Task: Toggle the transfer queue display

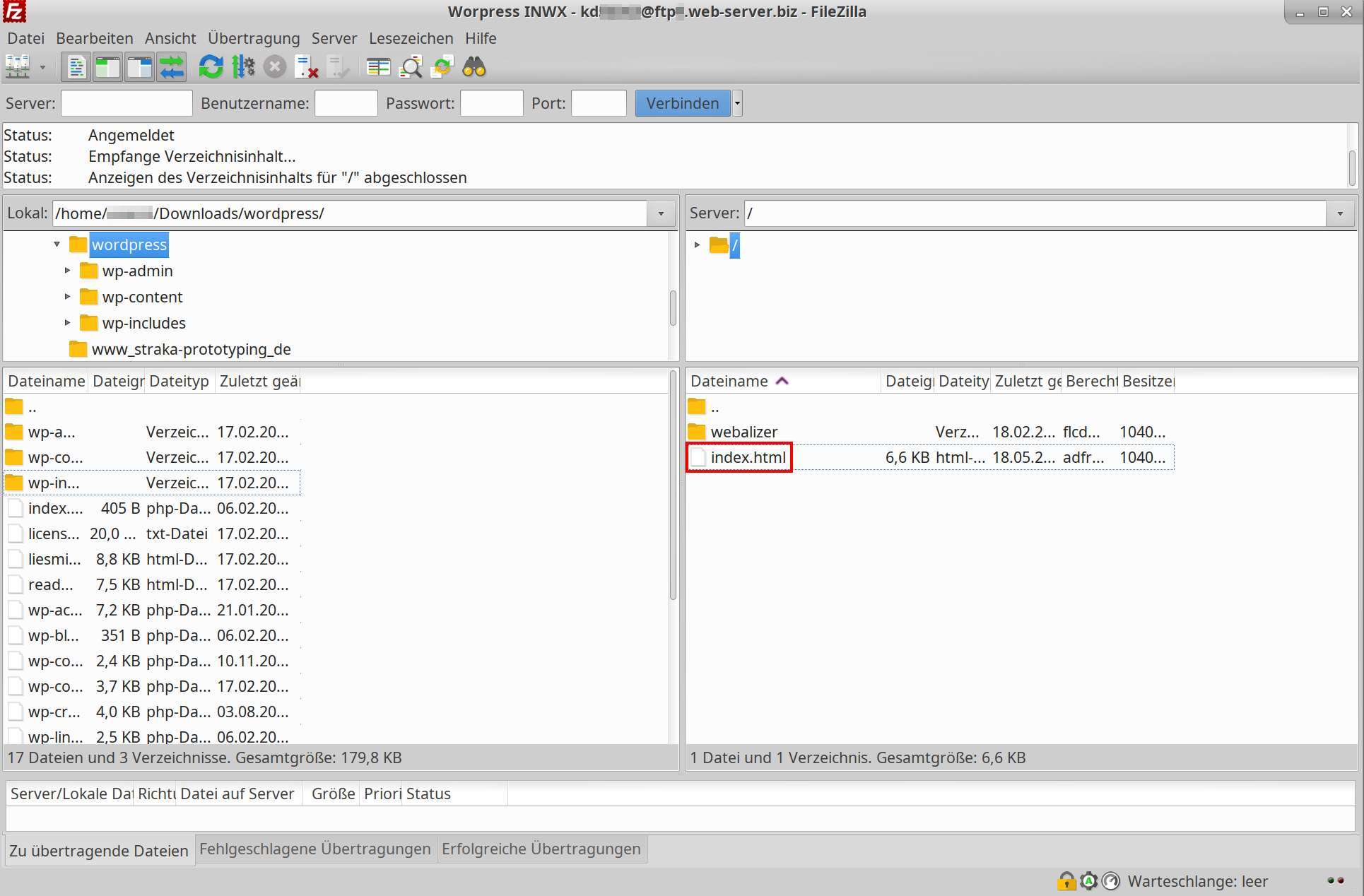Action: (172, 67)
